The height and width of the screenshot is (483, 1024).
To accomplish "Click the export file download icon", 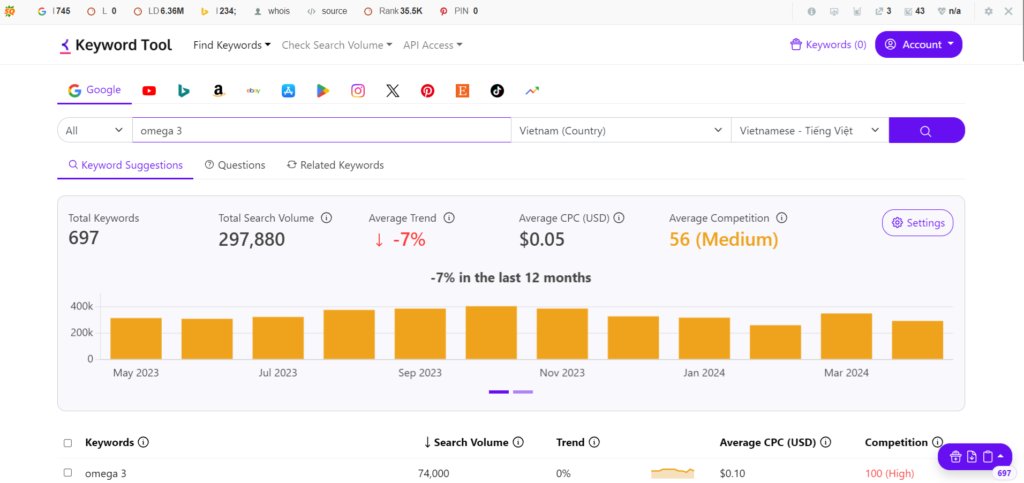I will coord(972,456).
